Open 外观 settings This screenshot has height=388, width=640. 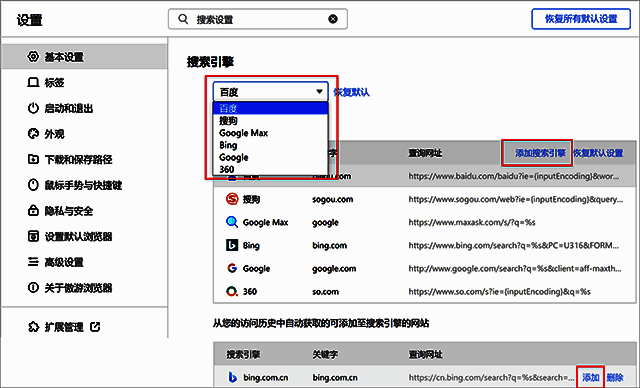(x=54, y=134)
